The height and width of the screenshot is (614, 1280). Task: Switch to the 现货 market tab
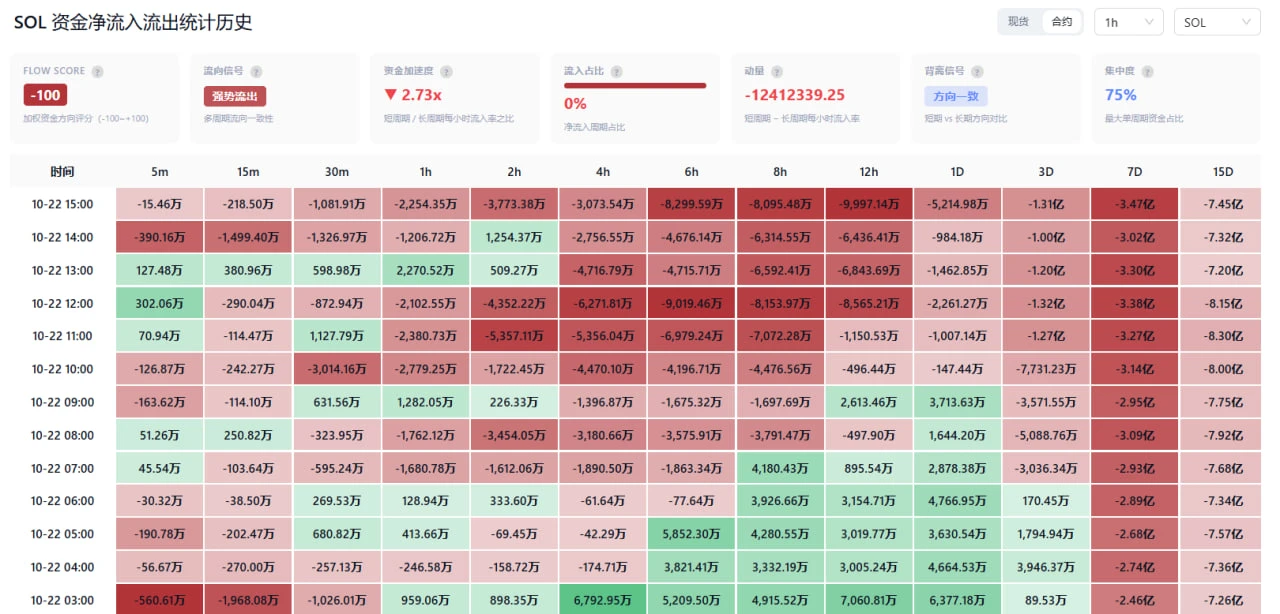click(x=1018, y=22)
